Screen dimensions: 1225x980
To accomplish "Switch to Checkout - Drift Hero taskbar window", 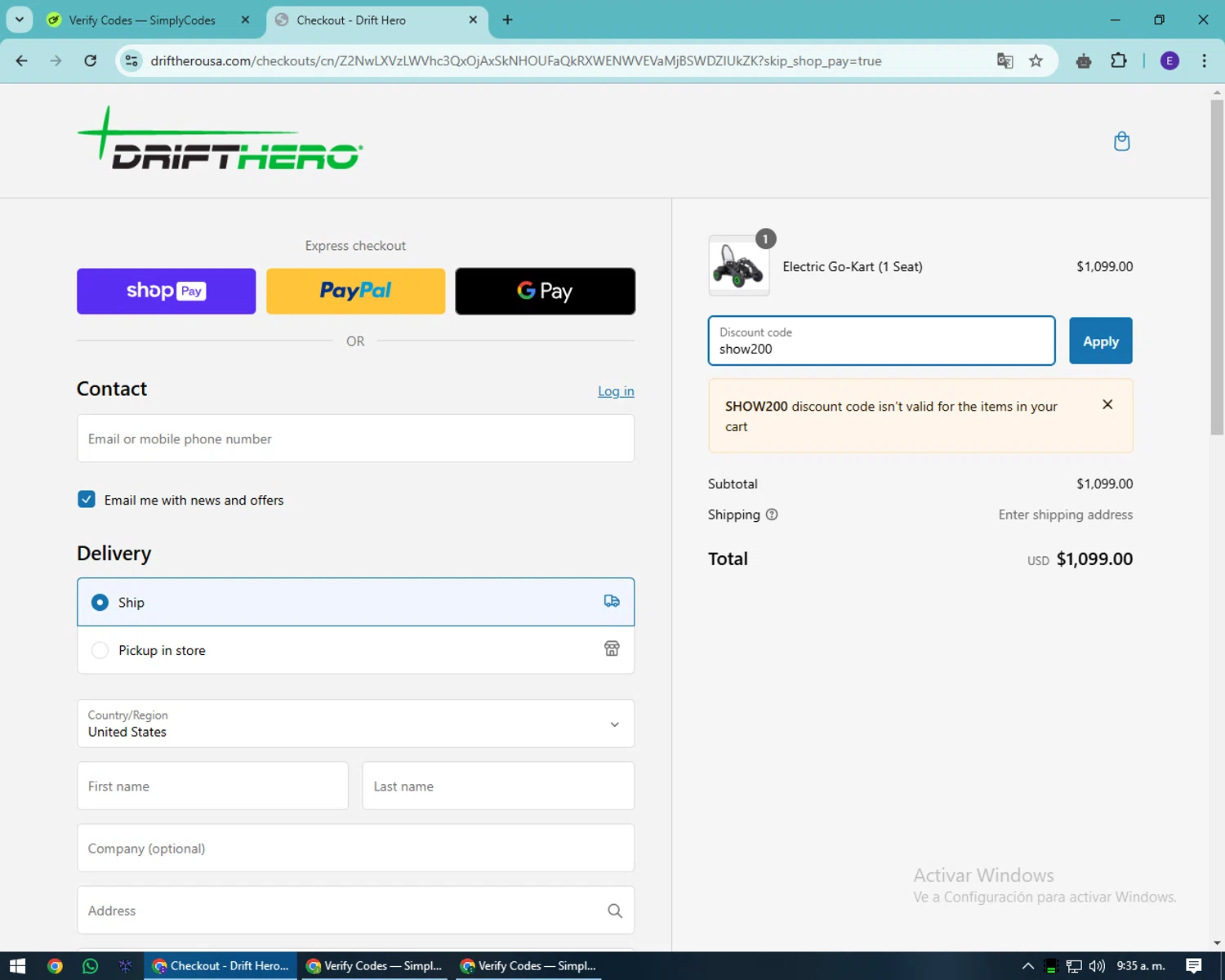I will (x=220, y=966).
